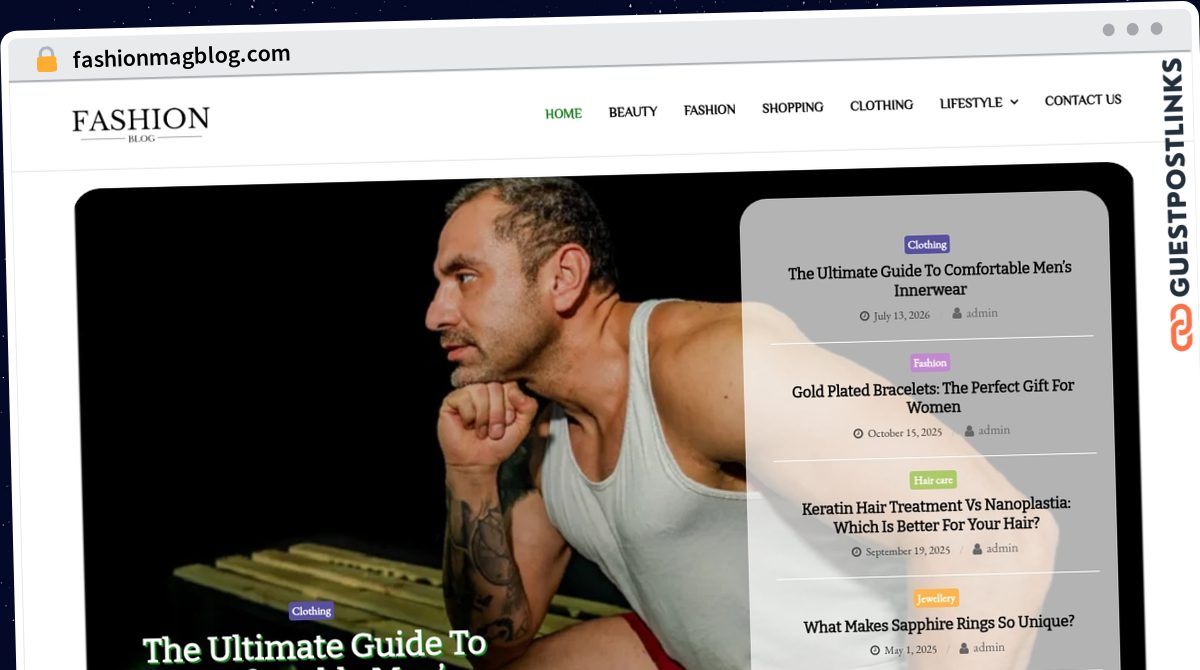This screenshot has height=670, width=1200.
Task: Open the Clothing menu item
Action: [x=882, y=105]
